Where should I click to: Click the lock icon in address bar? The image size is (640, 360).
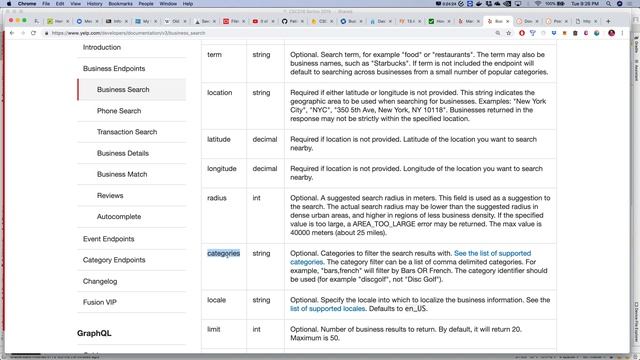tap(47, 33)
